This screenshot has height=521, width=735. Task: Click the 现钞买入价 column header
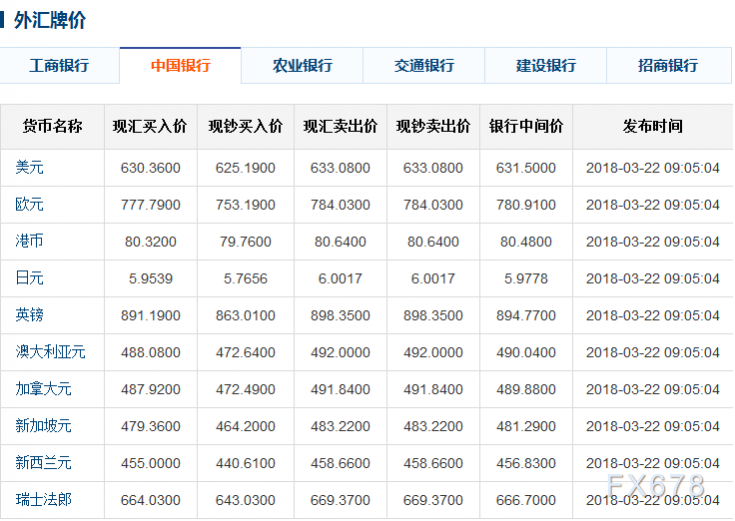(245, 127)
